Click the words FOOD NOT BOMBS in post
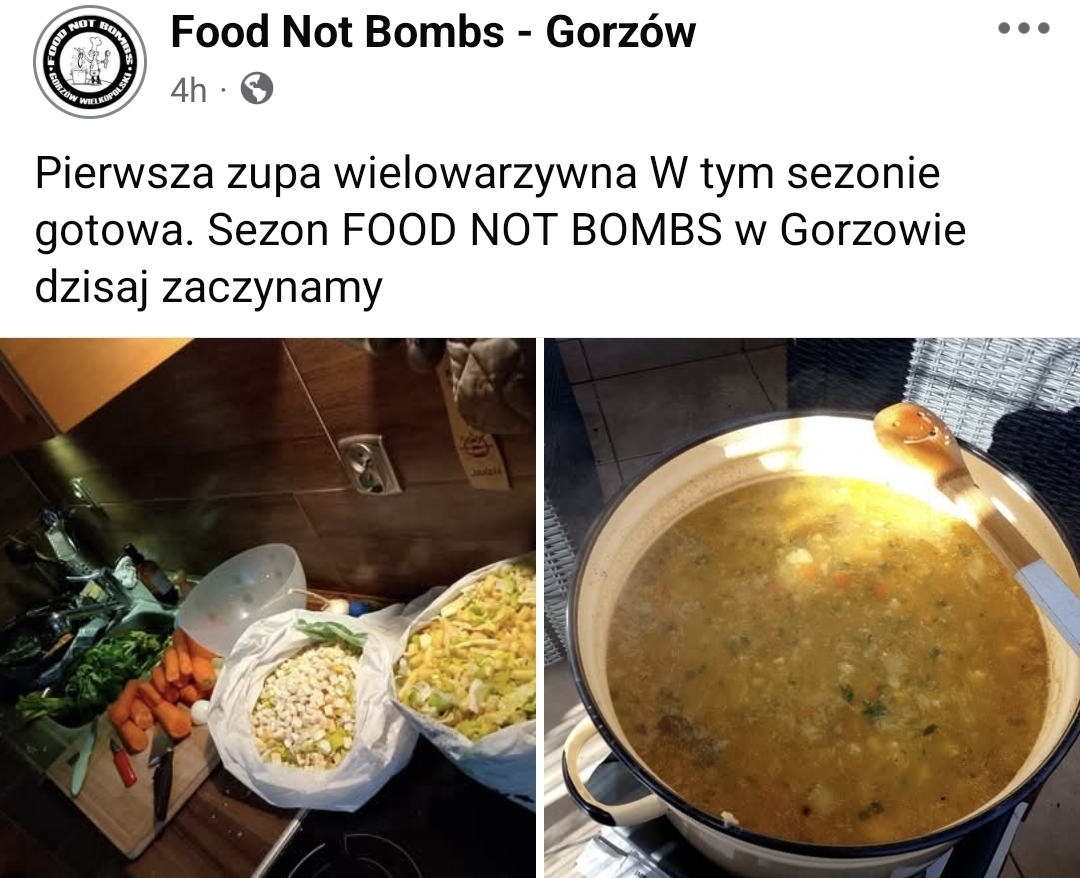Image resolution: width=1080 pixels, height=878 pixels. (532, 230)
